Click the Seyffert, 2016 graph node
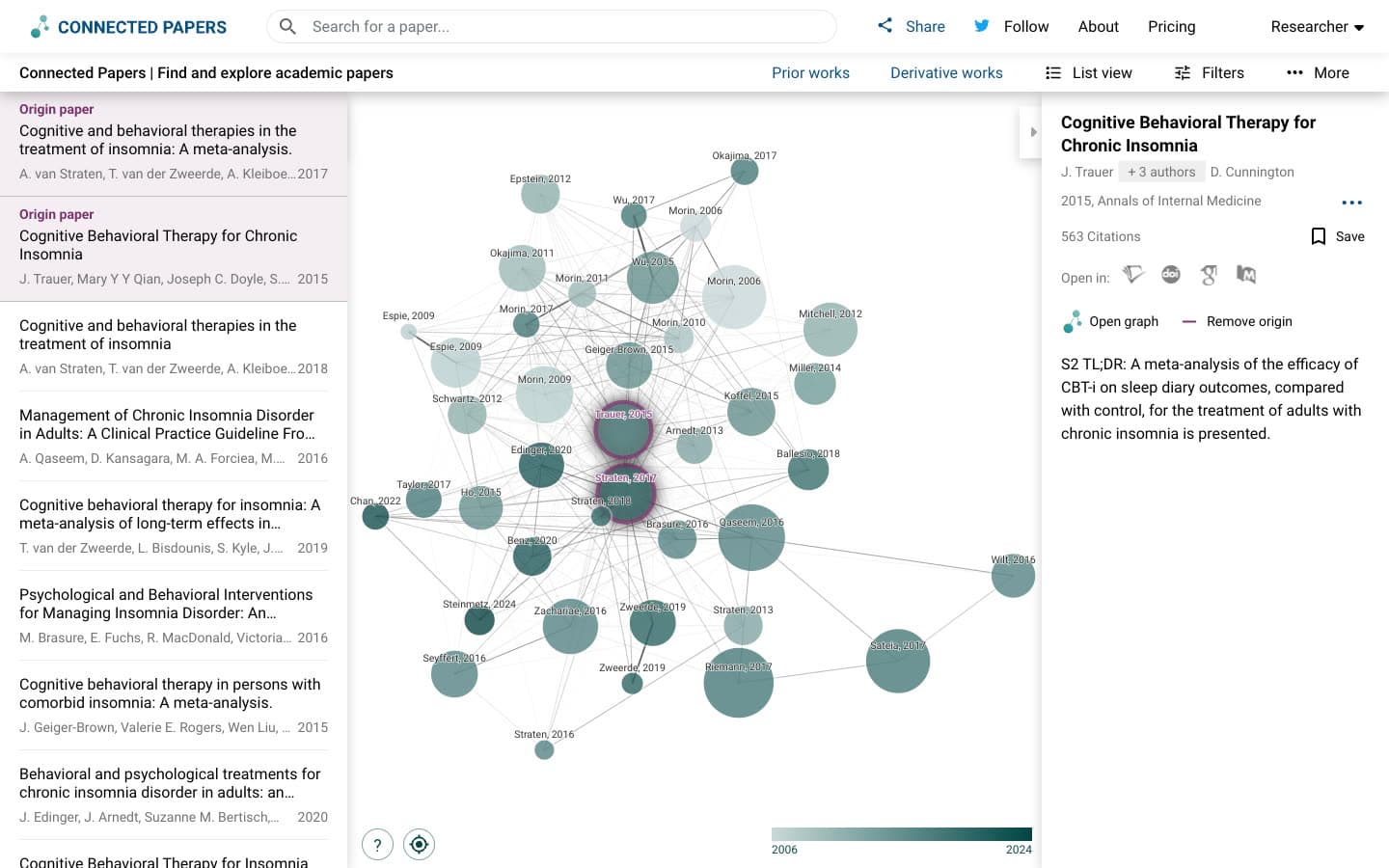Image resolution: width=1389 pixels, height=868 pixels. pyautogui.click(x=454, y=673)
